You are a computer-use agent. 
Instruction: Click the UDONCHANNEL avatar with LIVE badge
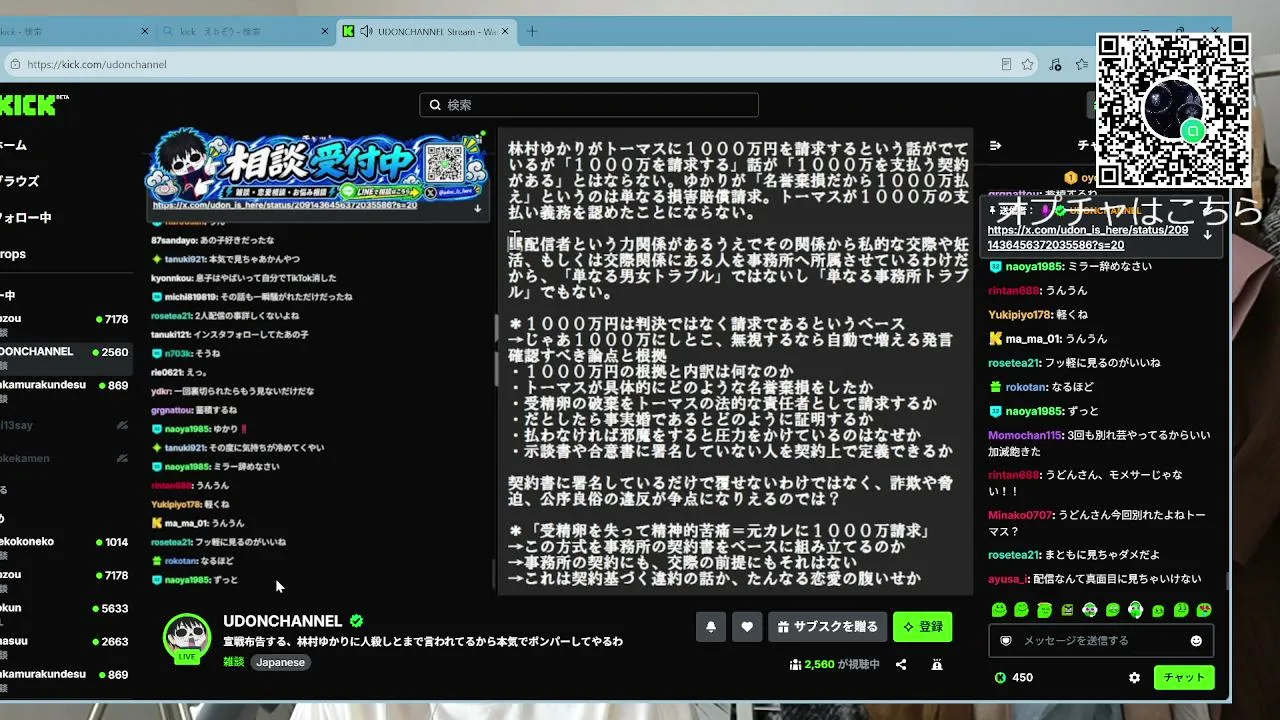(x=187, y=638)
